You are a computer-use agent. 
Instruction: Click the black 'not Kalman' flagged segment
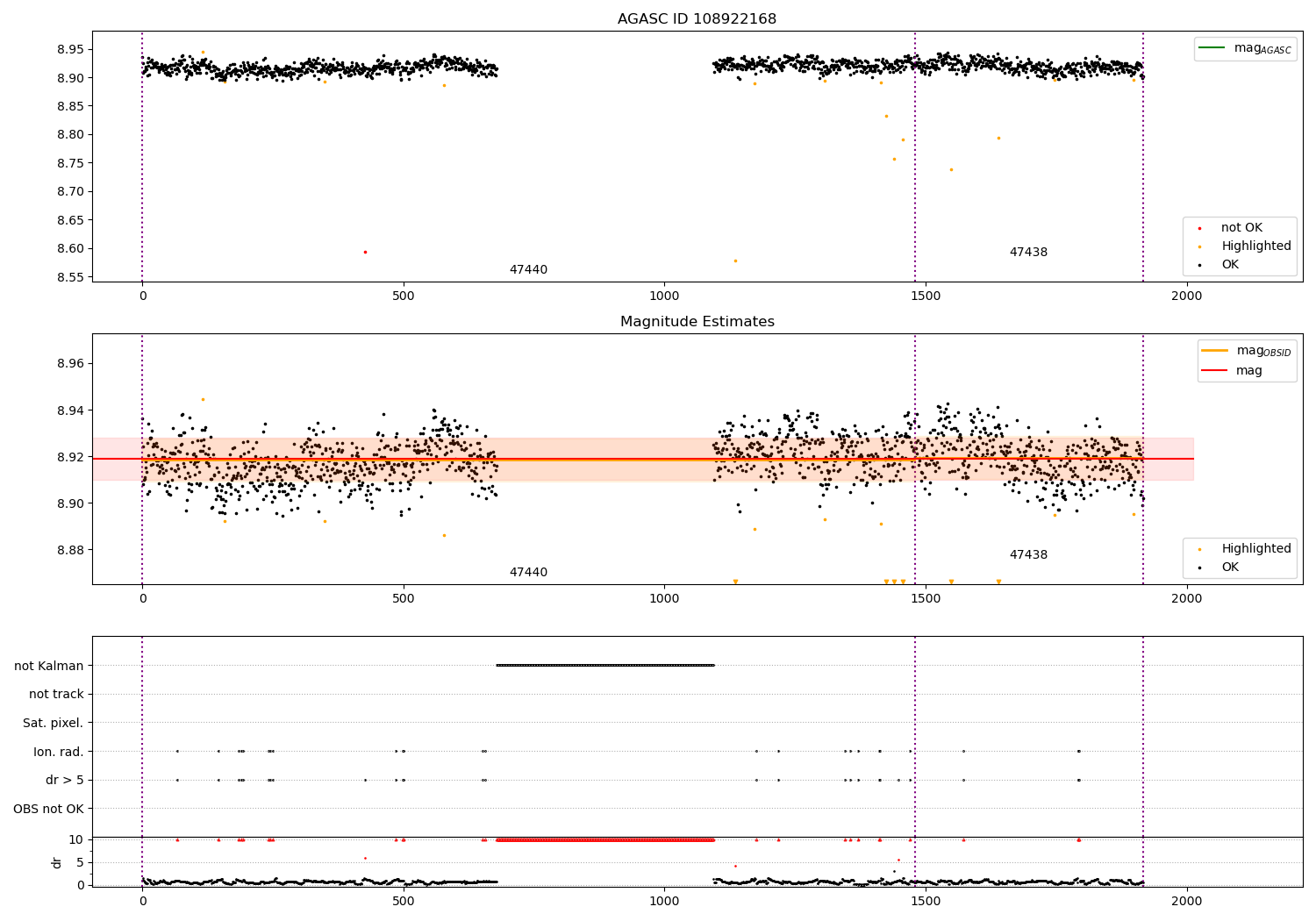[x=605, y=666]
